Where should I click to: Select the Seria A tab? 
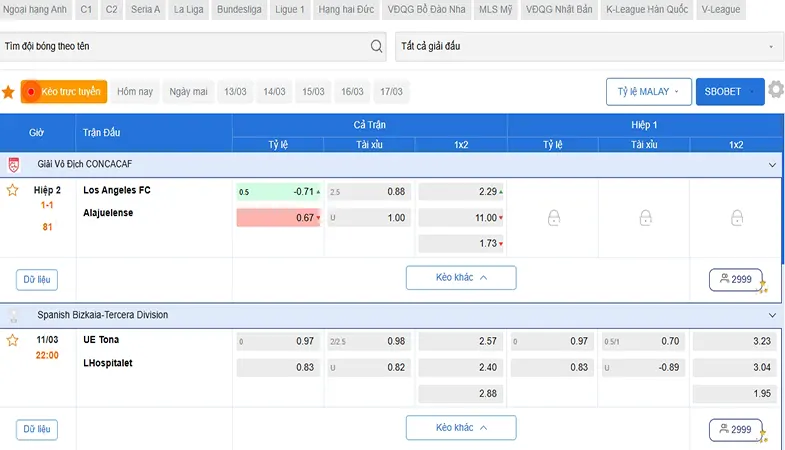pos(146,10)
